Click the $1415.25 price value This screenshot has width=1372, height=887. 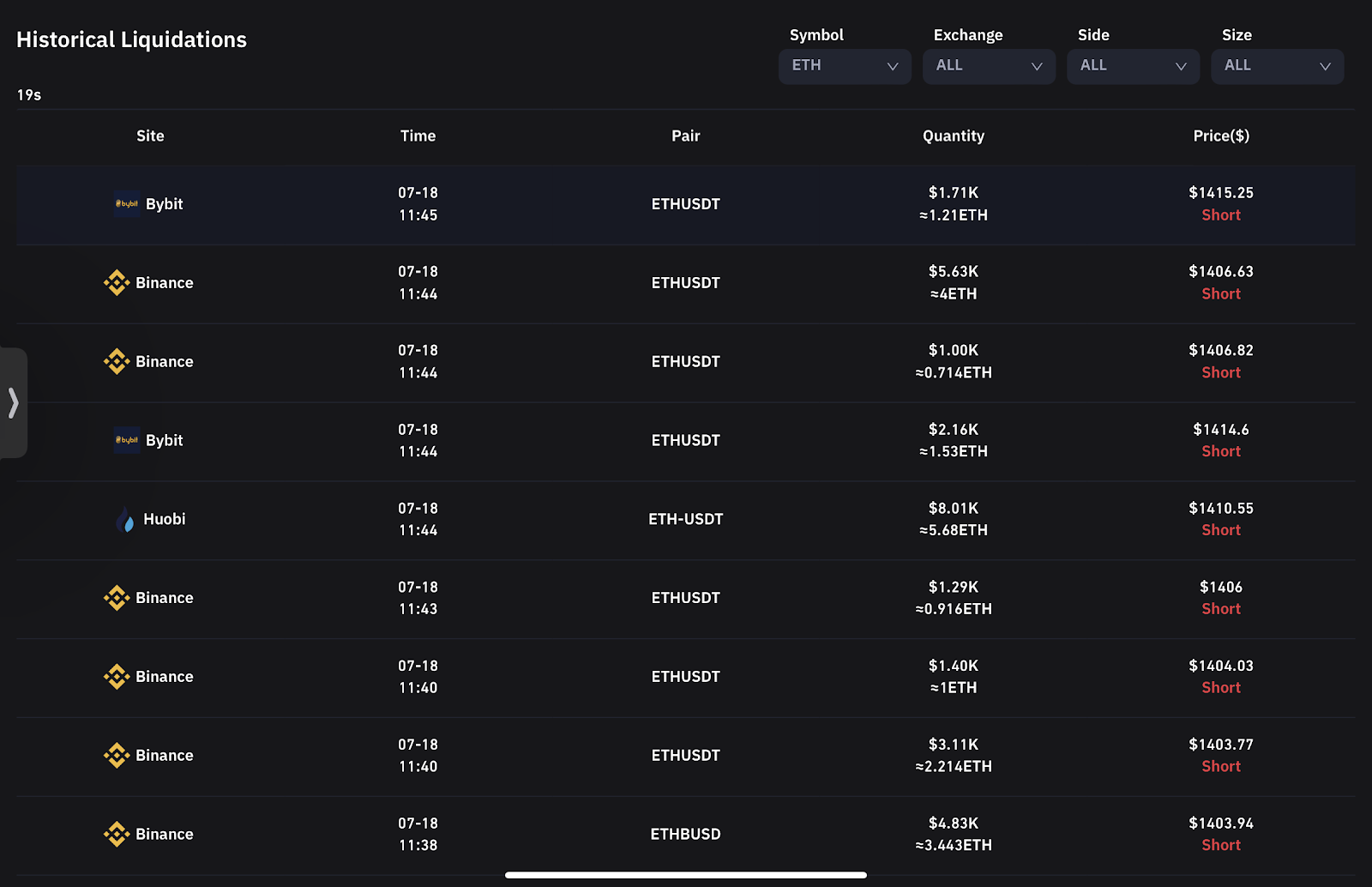click(x=1221, y=193)
